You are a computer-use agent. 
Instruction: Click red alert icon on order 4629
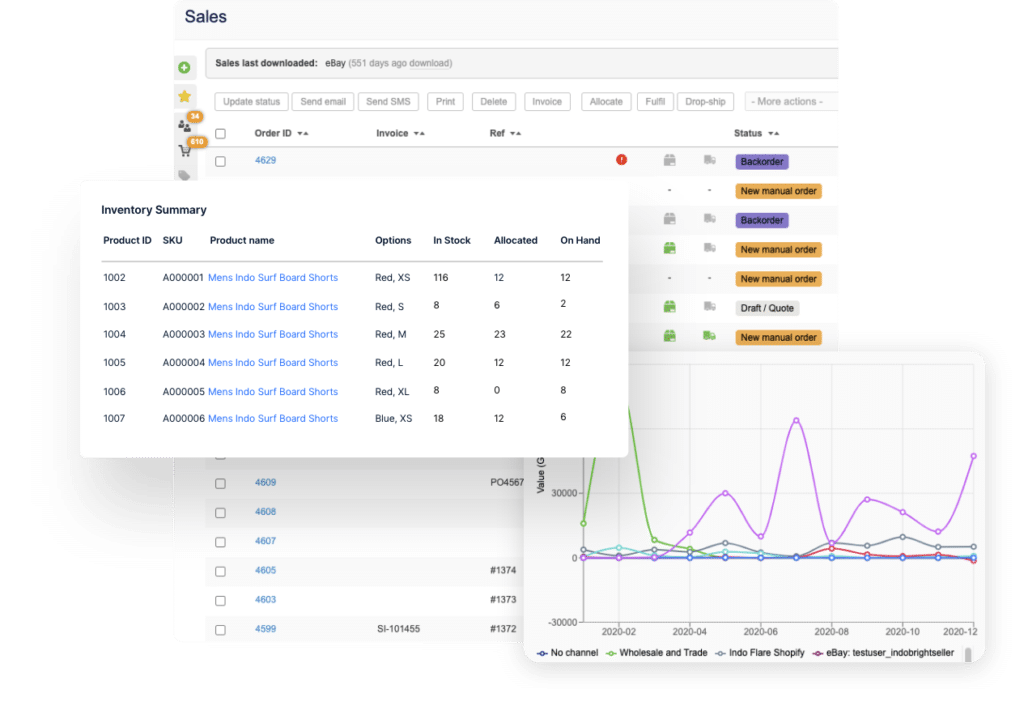(x=621, y=160)
